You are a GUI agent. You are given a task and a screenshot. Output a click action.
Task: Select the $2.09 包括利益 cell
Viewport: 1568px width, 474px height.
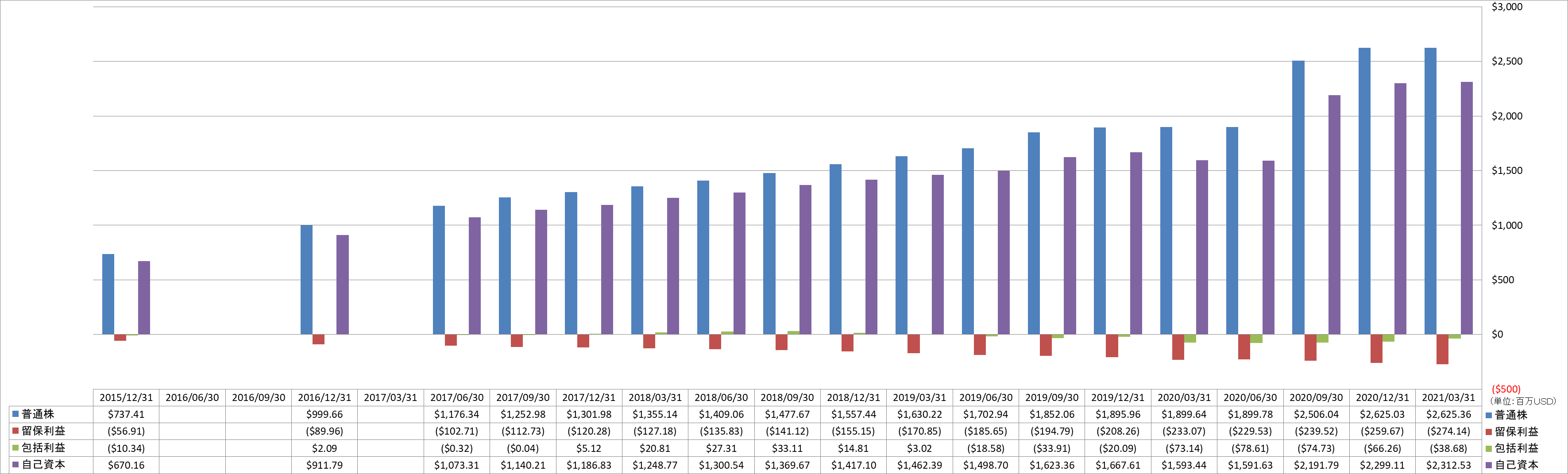[324, 448]
